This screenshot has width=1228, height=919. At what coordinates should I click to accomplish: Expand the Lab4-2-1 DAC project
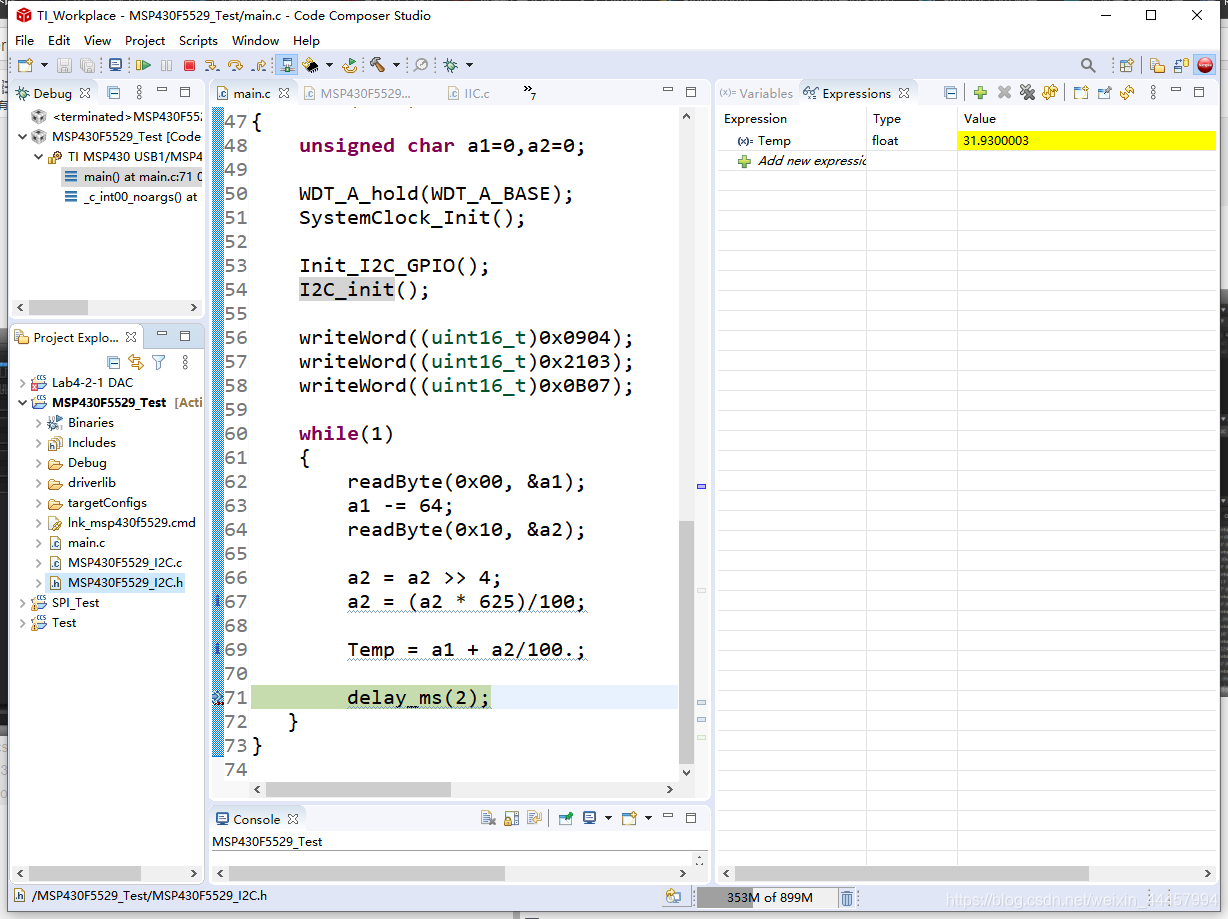(x=23, y=383)
